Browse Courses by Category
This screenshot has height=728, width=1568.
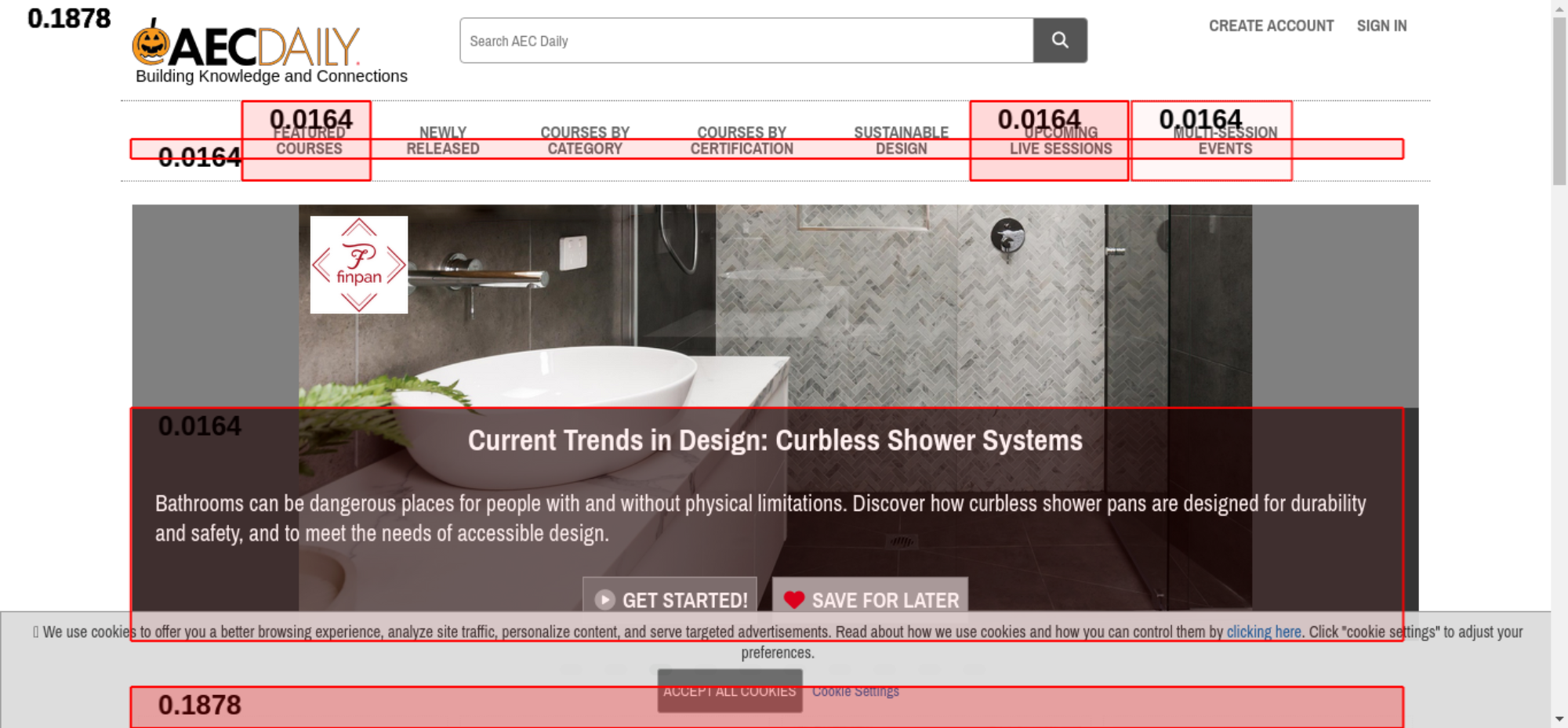(585, 141)
